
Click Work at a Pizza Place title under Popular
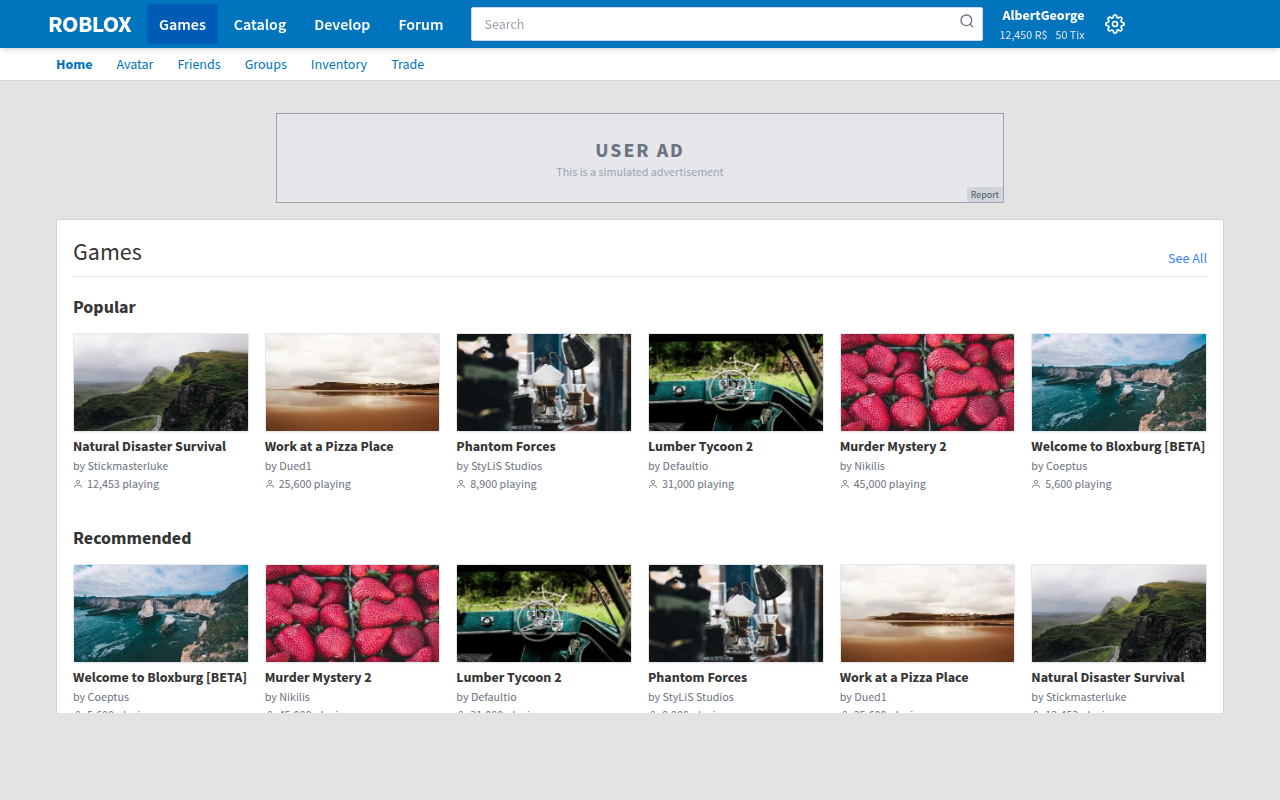(x=329, y=446)
